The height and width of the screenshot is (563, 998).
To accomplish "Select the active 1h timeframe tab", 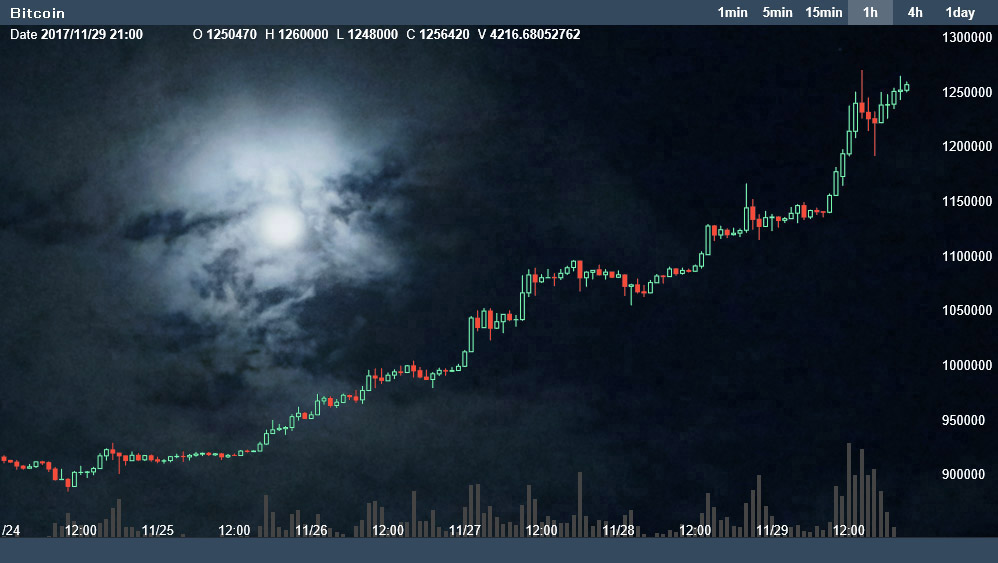I will tap(870, 13).
